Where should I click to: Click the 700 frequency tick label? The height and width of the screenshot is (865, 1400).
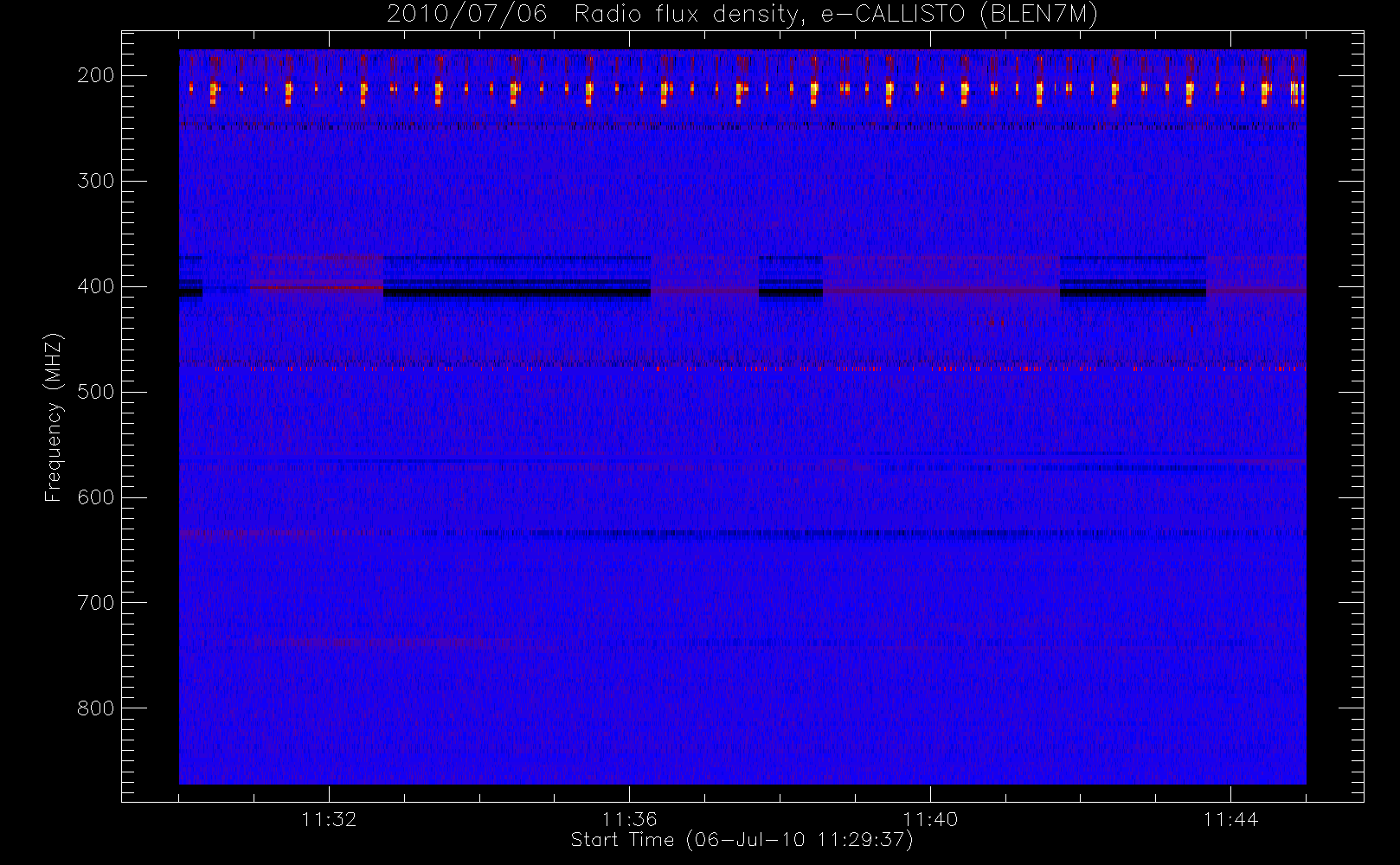[96, 603]
